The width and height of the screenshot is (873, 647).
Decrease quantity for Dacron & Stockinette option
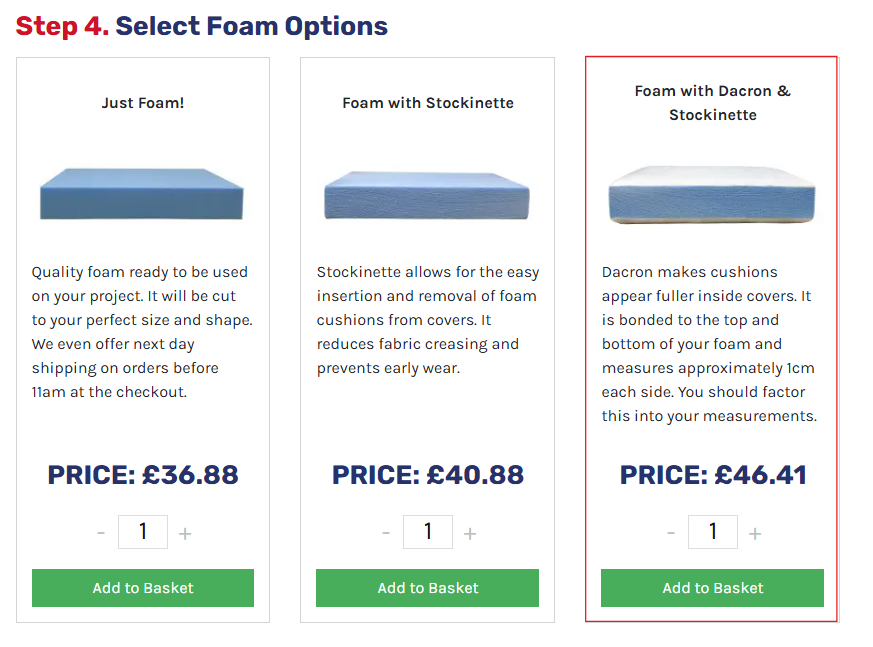[x=671, y=533]
